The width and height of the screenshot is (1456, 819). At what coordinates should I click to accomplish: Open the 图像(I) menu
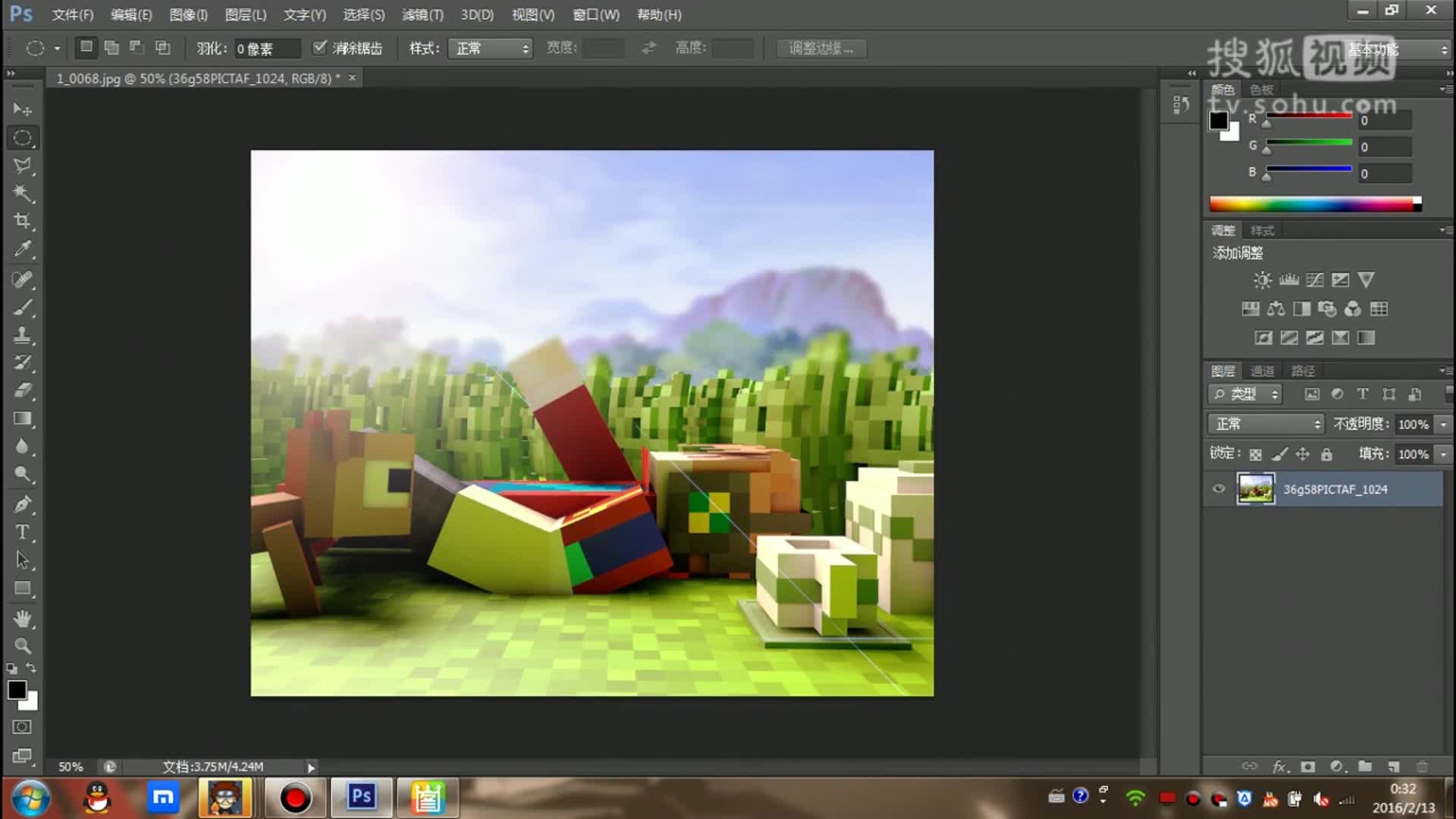189,14
